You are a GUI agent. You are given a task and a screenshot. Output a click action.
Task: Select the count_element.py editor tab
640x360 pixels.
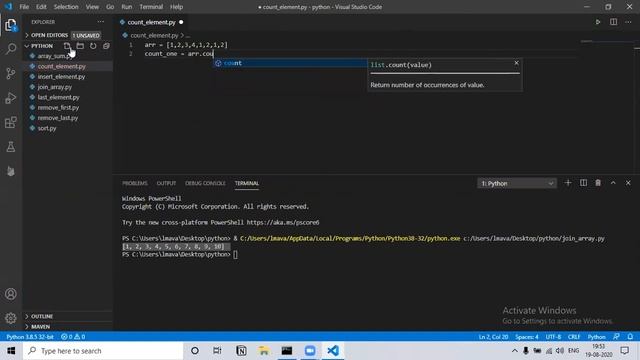pos(151,22)
